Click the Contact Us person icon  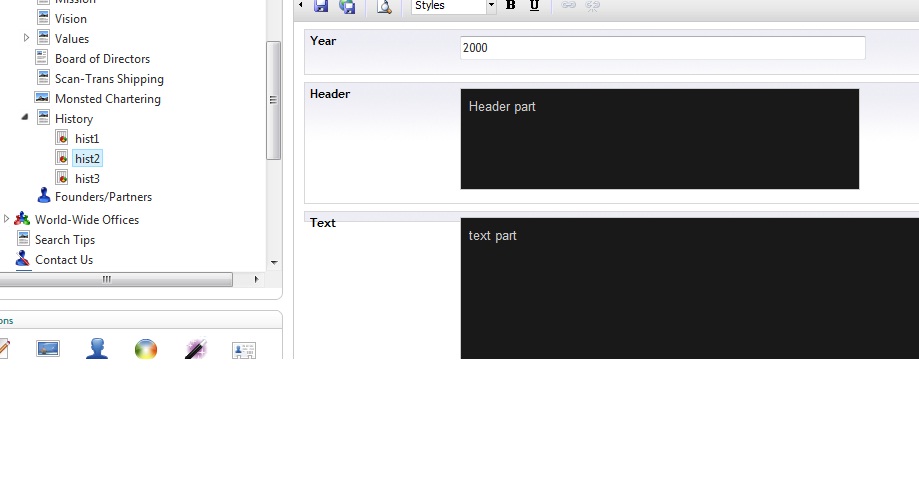[x=22, y=258]
